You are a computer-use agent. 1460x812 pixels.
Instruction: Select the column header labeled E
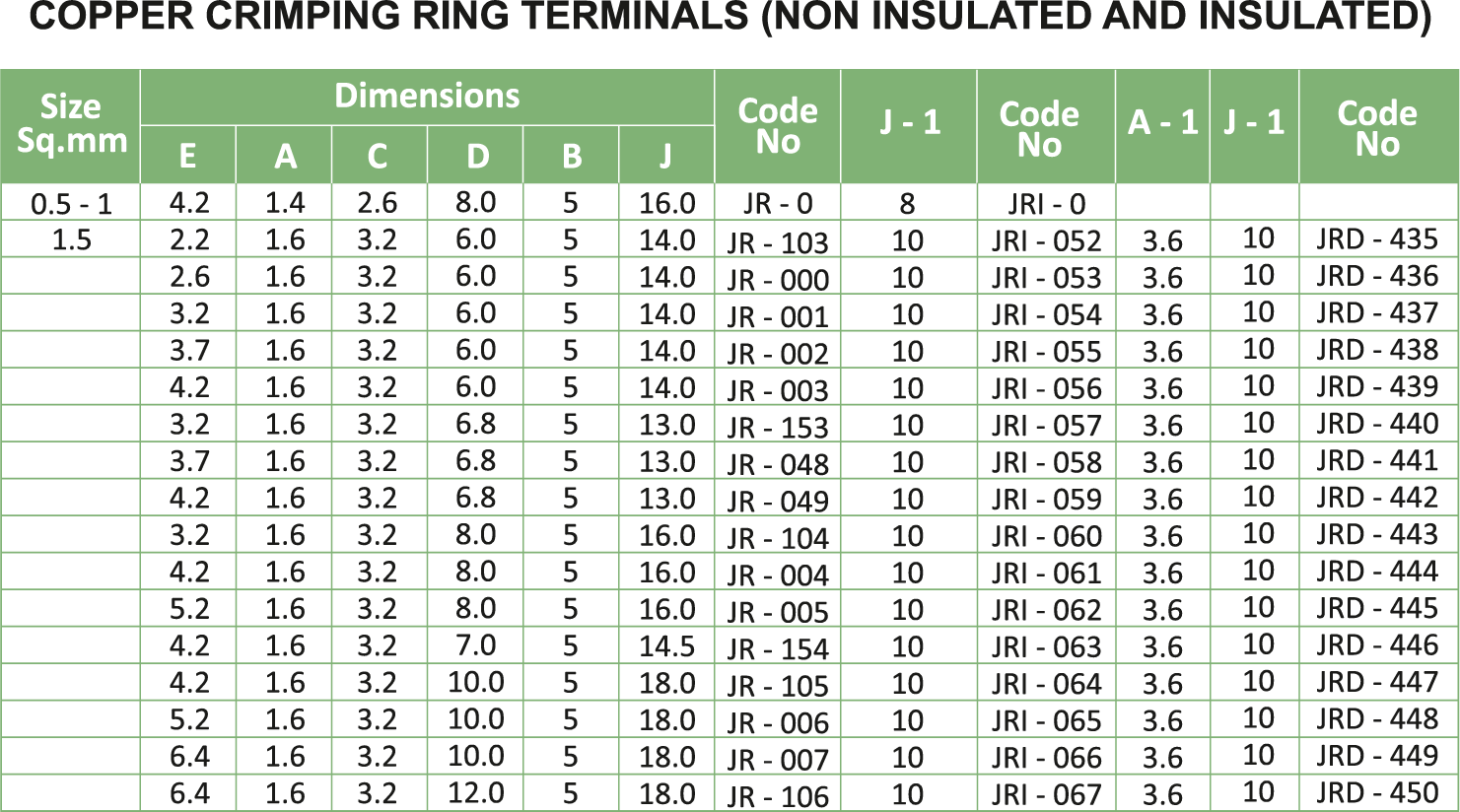point(187,156)
